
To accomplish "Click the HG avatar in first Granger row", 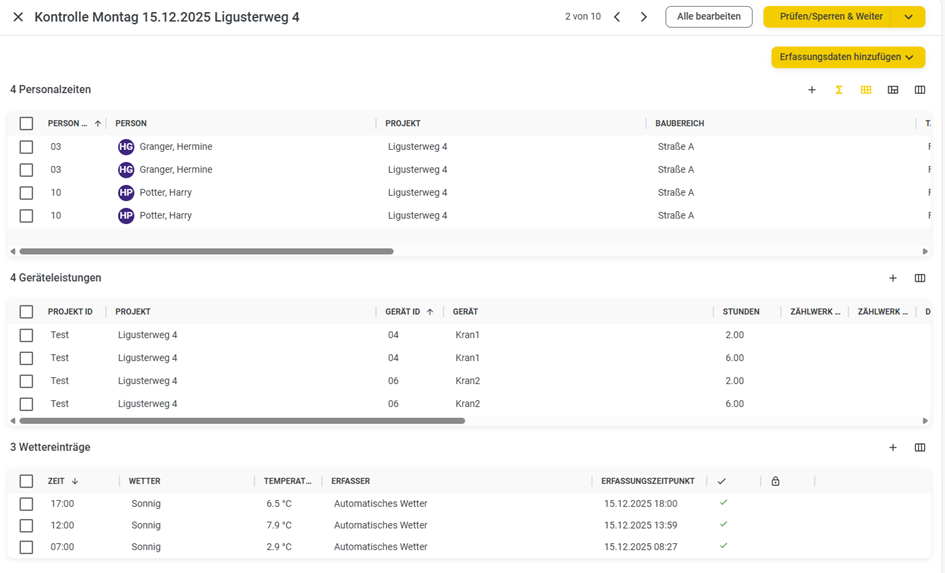I will point(126,147).
